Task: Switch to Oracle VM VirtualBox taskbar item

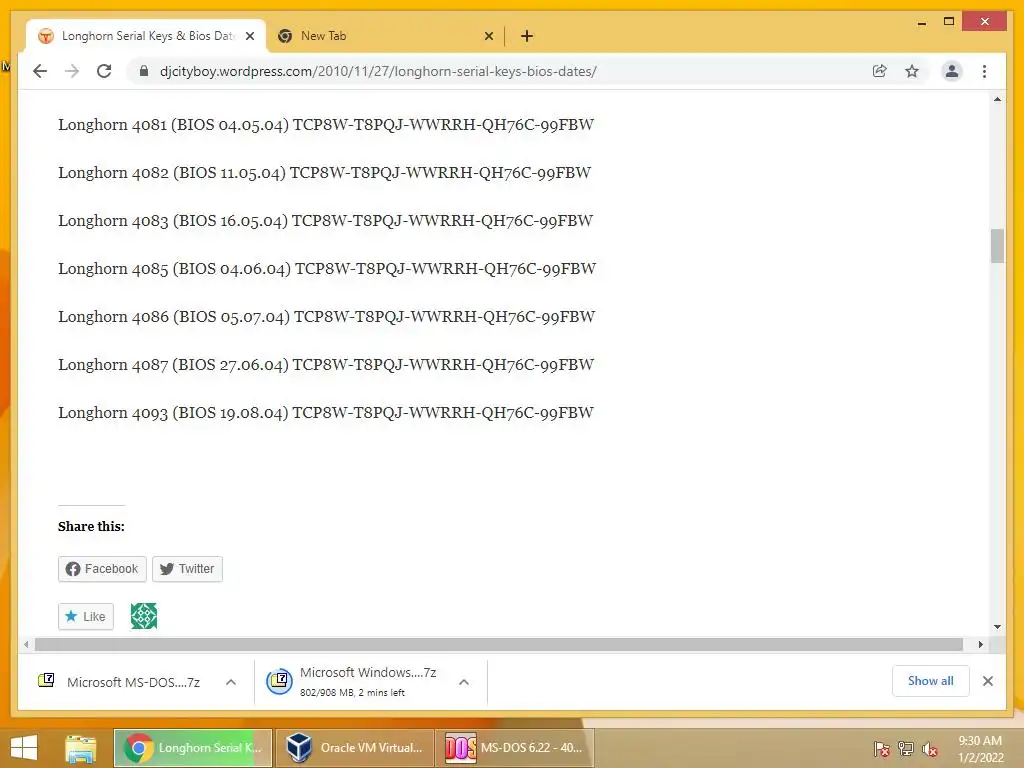Action: pyautogui.click(x=354, y=748)
